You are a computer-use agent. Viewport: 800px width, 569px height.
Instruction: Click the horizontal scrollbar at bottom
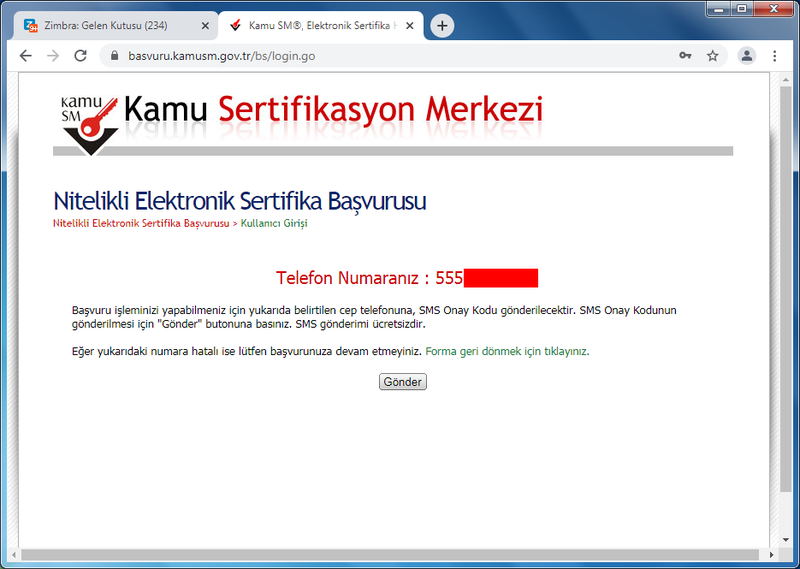390,554
